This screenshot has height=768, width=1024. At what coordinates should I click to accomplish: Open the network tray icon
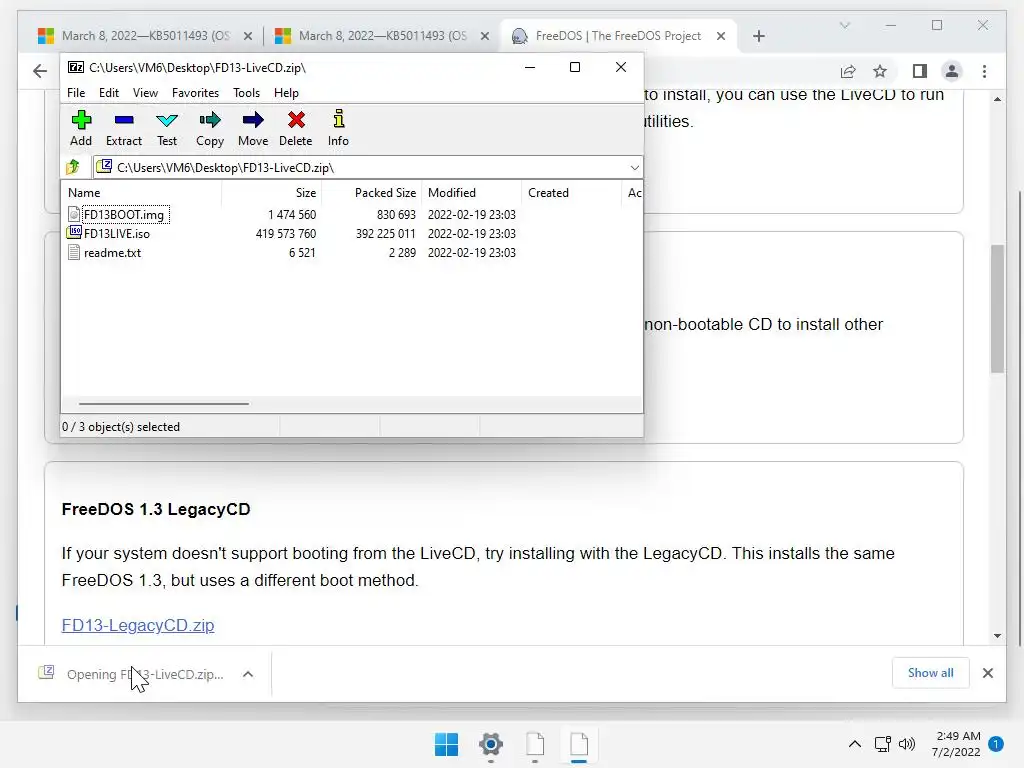pos(882,744)
